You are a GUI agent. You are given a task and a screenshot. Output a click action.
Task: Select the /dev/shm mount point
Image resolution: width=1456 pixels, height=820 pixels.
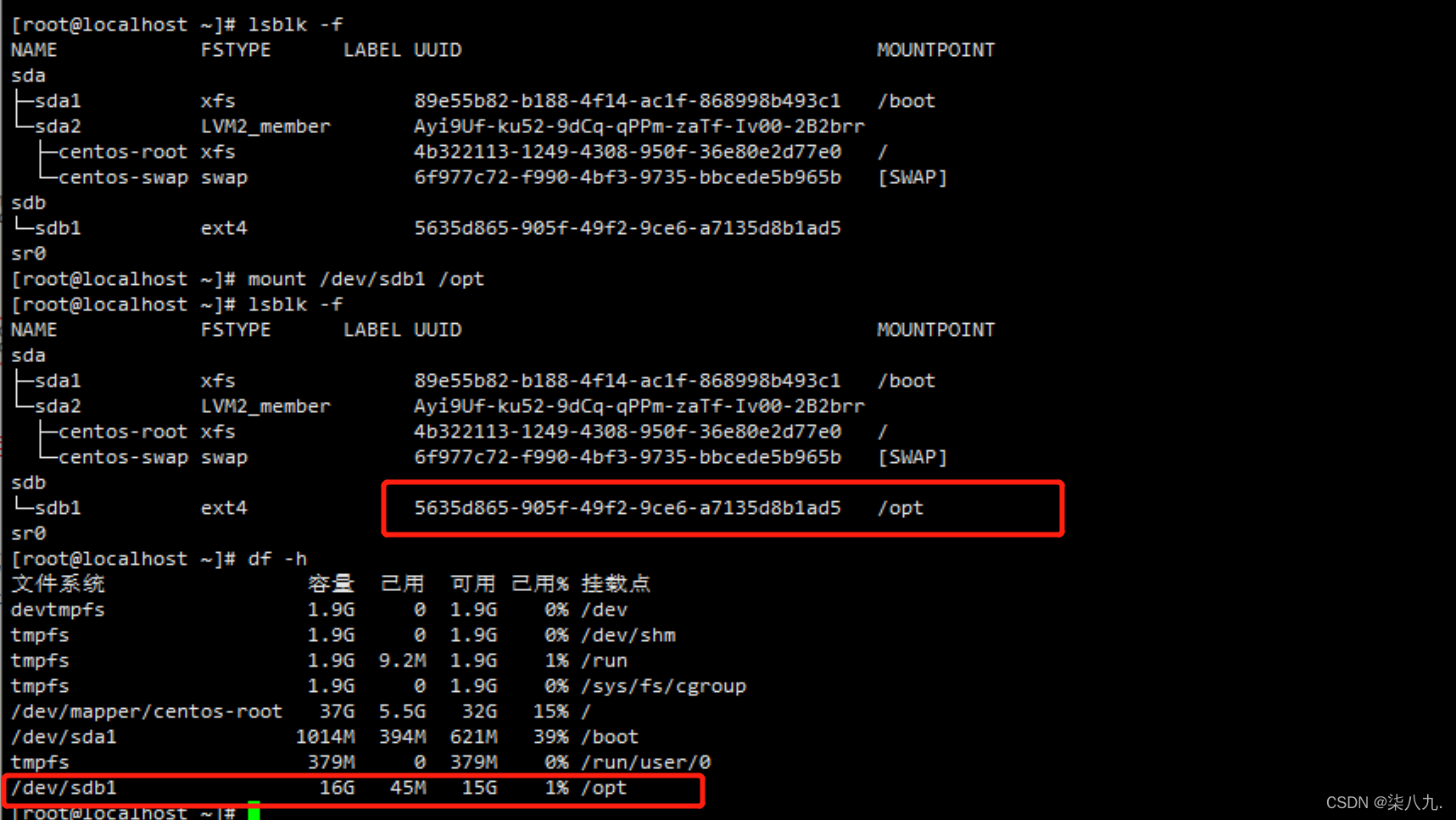coord(628,635)
